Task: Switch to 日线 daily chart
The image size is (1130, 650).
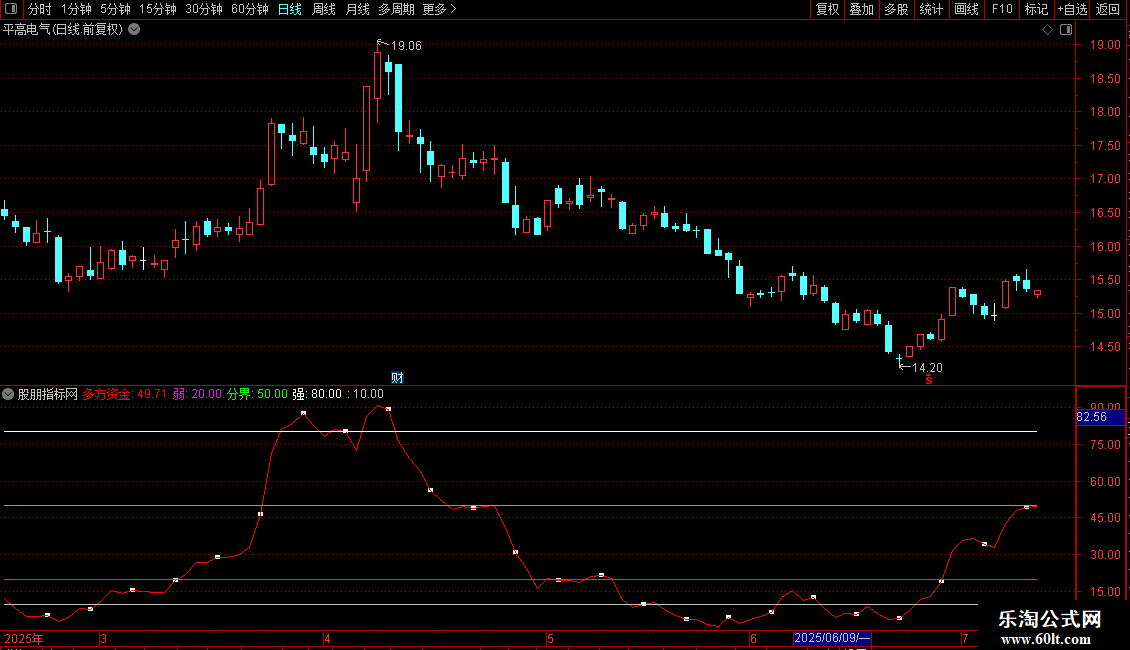Action: (x=290, y=9)
